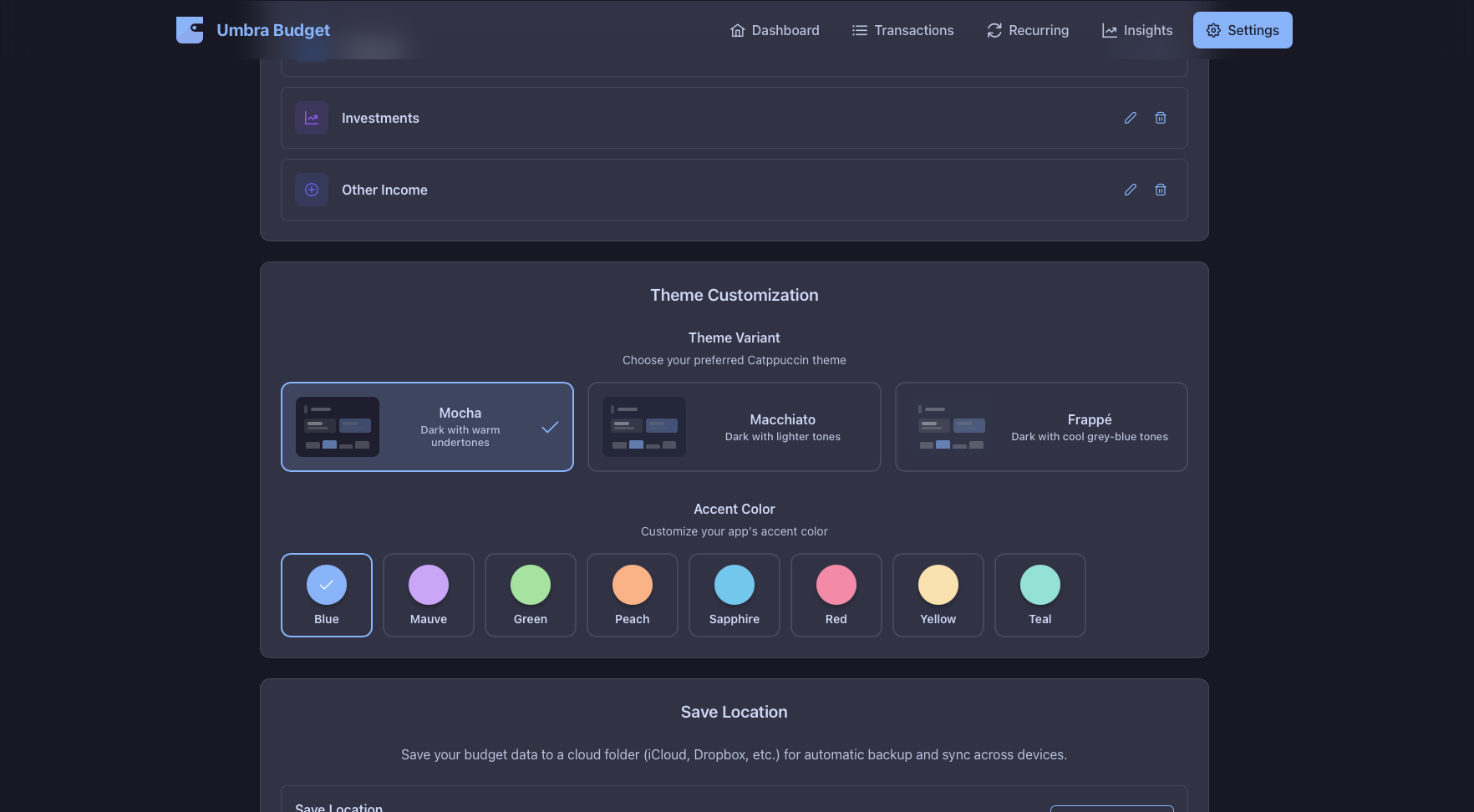1474x812 pixels.
Task: Click the Recurring sync icon
Action: 994,30
